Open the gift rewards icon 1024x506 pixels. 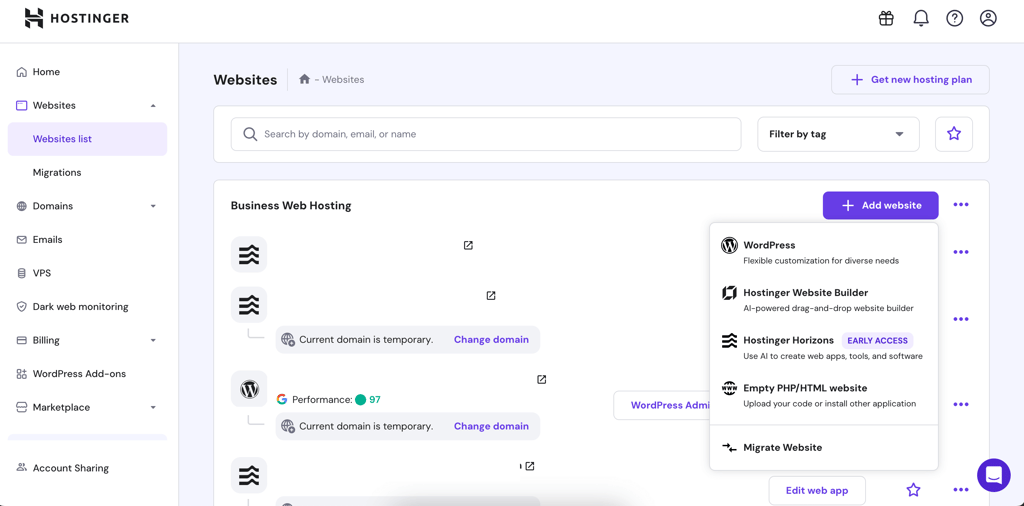tap(886, 18)
